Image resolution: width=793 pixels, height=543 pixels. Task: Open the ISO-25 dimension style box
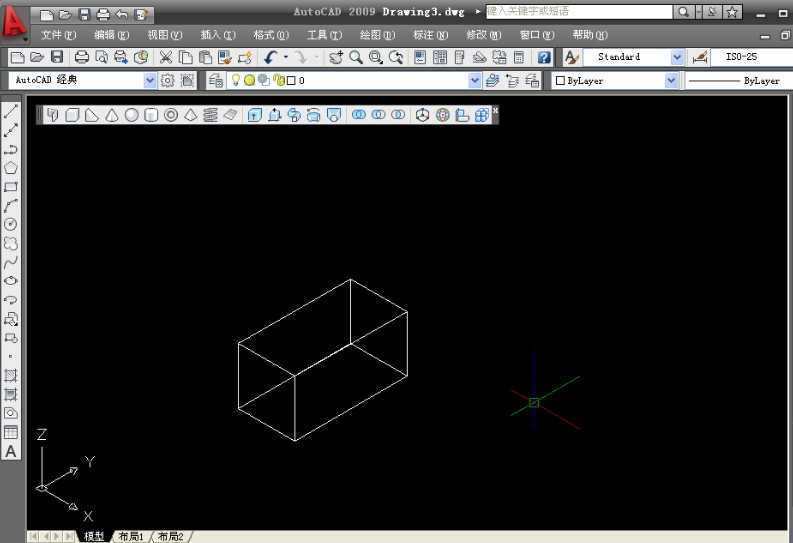point(752,57)
